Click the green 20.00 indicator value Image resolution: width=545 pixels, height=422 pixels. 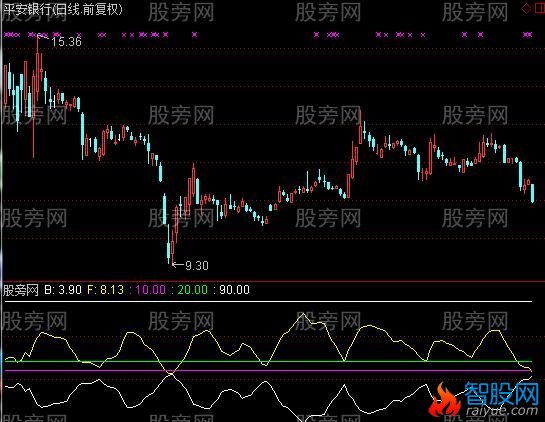193,290
